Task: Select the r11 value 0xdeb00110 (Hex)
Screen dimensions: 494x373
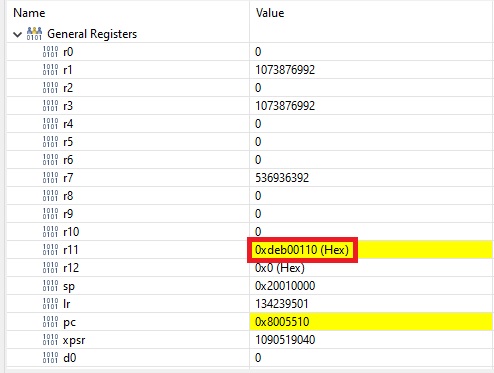Action: pyautogui.click(x=302, y=250)
